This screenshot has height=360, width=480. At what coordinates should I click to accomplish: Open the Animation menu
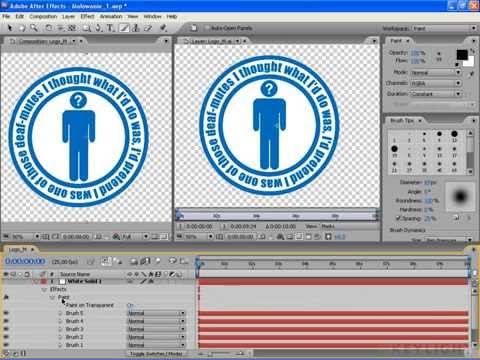pos(111,16)
